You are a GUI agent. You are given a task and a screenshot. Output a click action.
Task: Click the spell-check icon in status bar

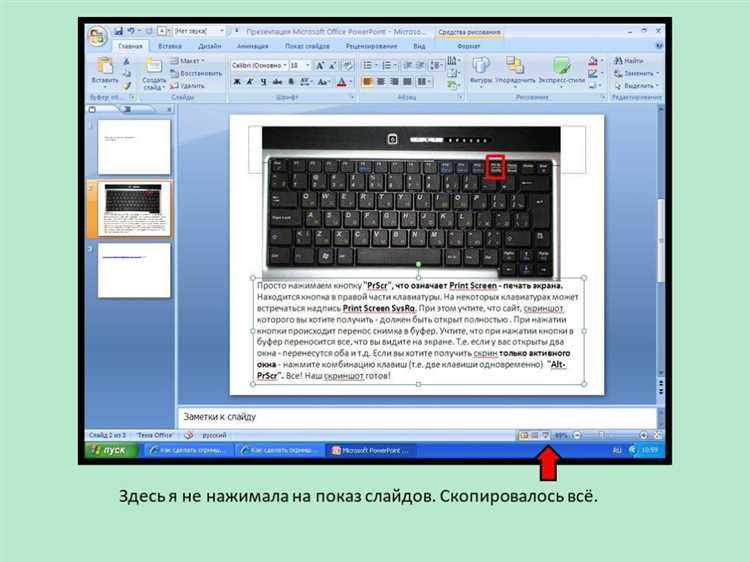point(189,435)
